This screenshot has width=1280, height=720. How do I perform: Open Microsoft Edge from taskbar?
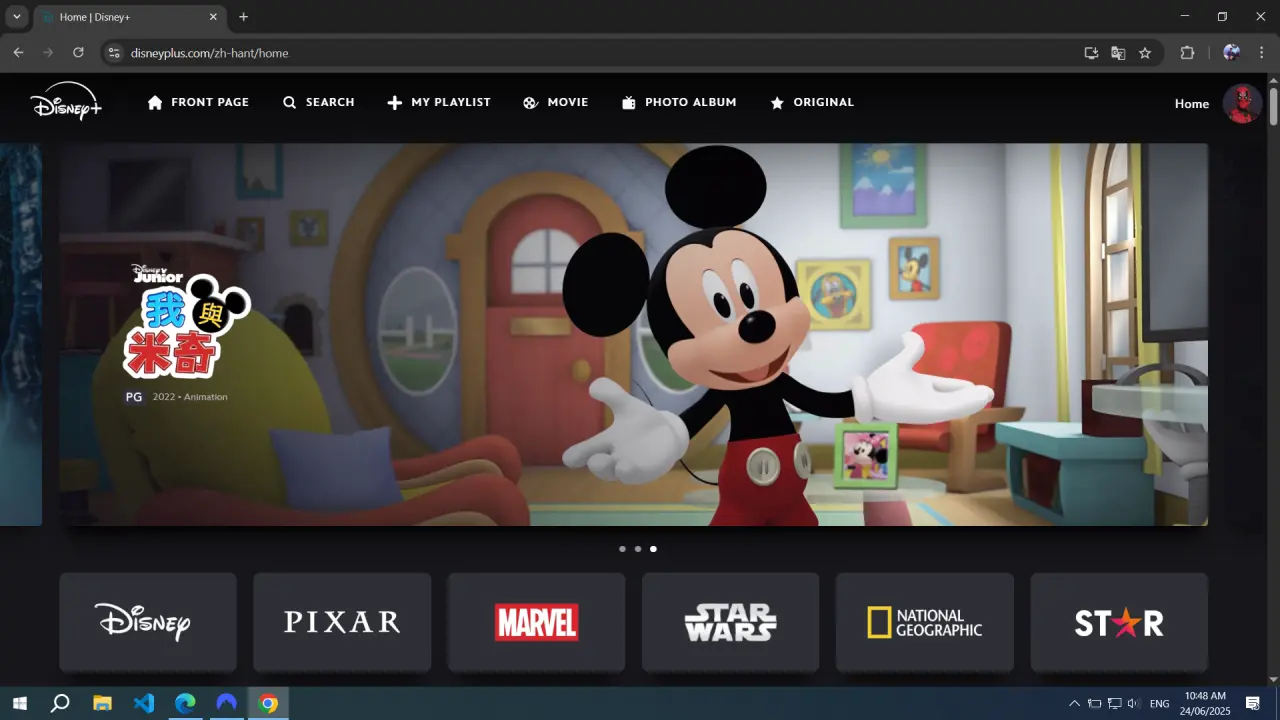[185, 703]
